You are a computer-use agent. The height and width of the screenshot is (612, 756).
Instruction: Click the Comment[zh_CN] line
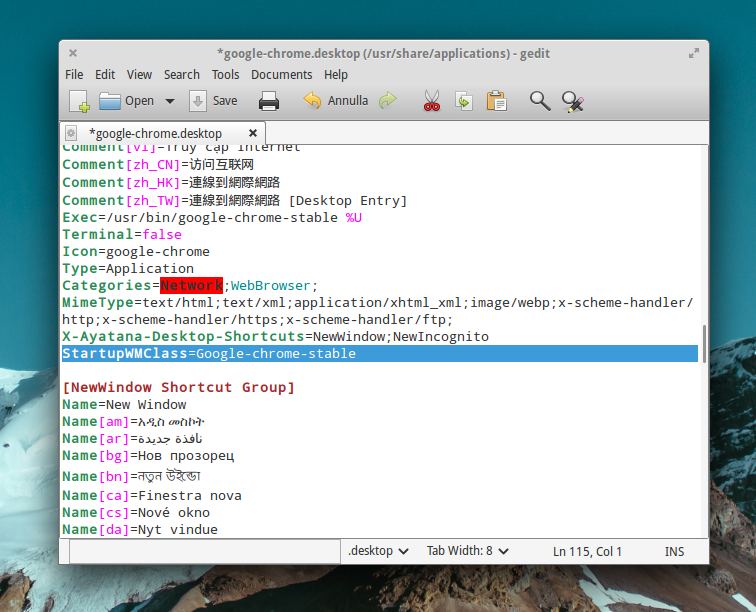[x=158, y=164]
